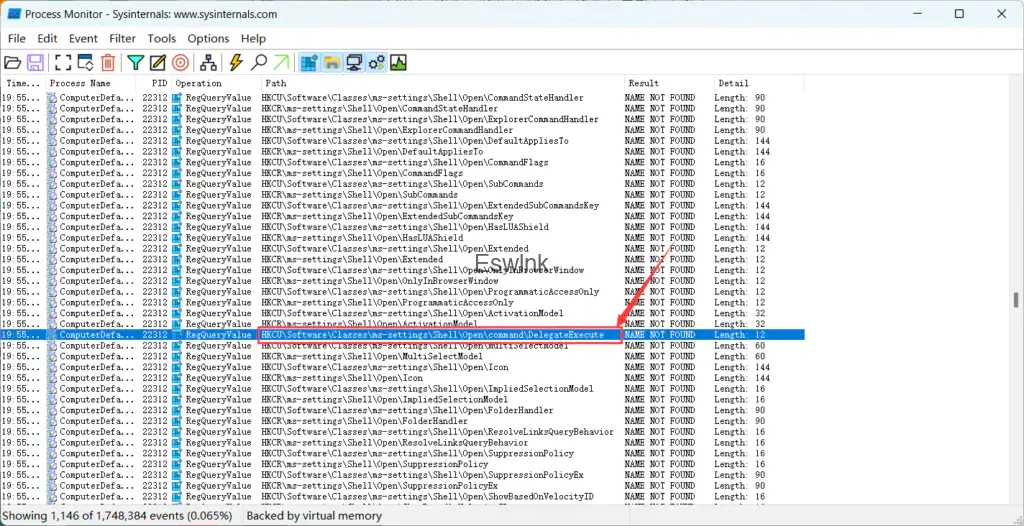1024x526 pixels.
Task: Open the Filter funnel tool
Action: (136, 63)
